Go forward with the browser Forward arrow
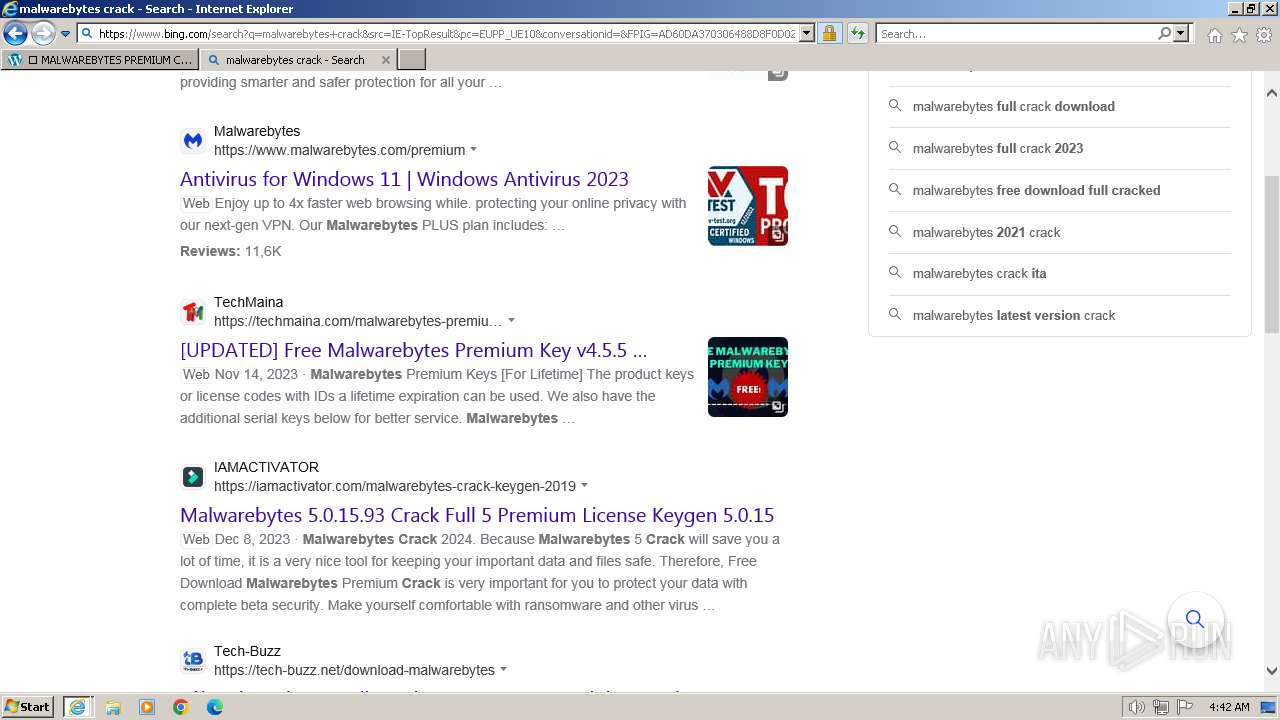Image resolution: width=1280 pixels, height=720 pixels. tap(43, 34)
